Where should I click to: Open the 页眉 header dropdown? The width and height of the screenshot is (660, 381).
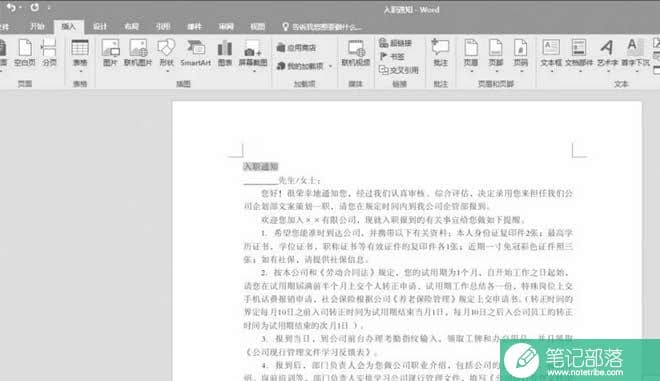(471, 55)
